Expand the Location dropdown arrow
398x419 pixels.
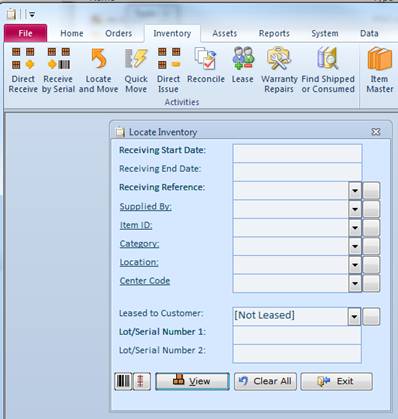(355, 265)
